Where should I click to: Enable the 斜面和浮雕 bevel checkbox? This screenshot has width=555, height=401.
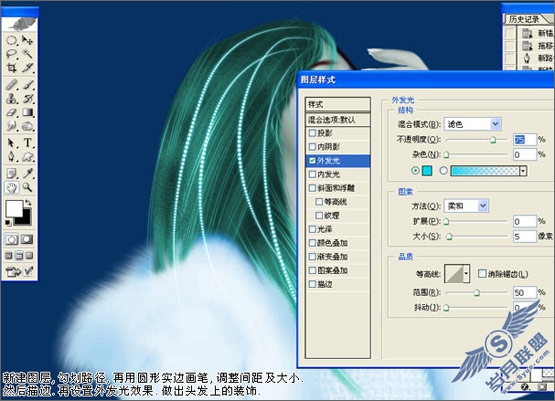312,188
